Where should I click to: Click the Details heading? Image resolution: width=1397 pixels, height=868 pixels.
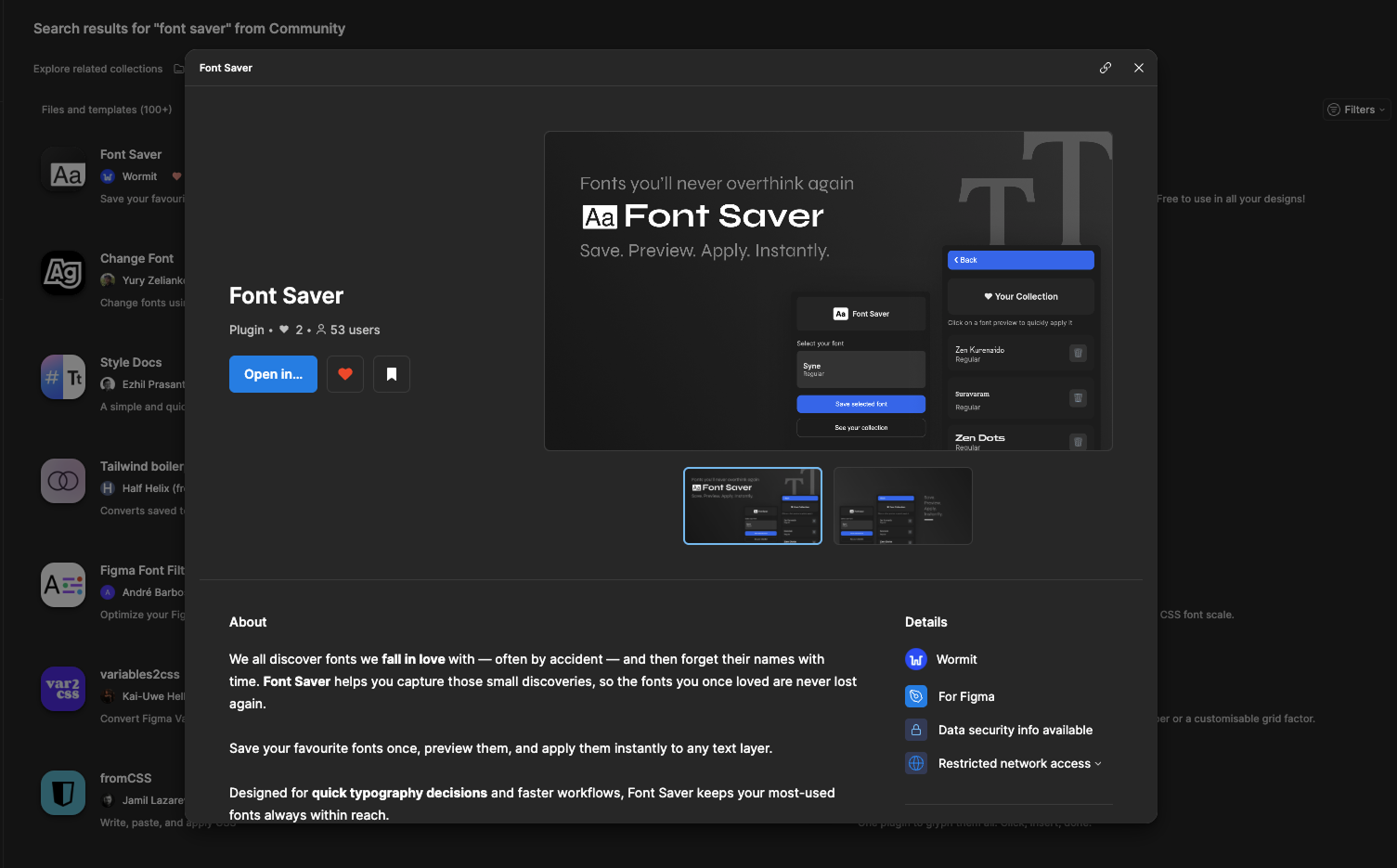[x=926, y=622]
